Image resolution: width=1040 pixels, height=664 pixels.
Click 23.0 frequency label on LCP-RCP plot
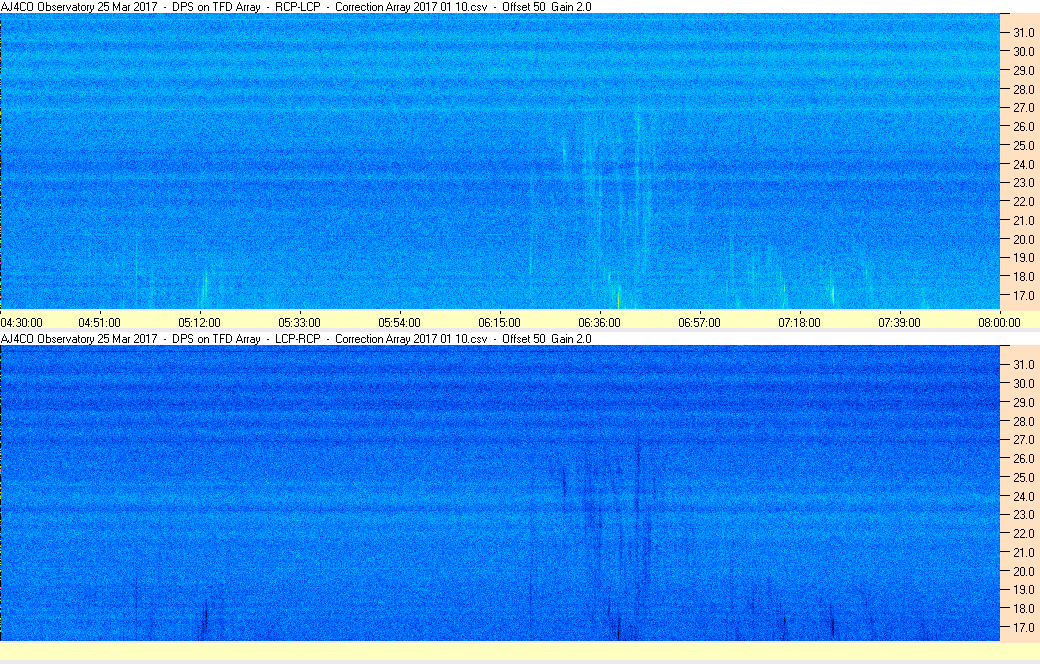coord(1023,515)
